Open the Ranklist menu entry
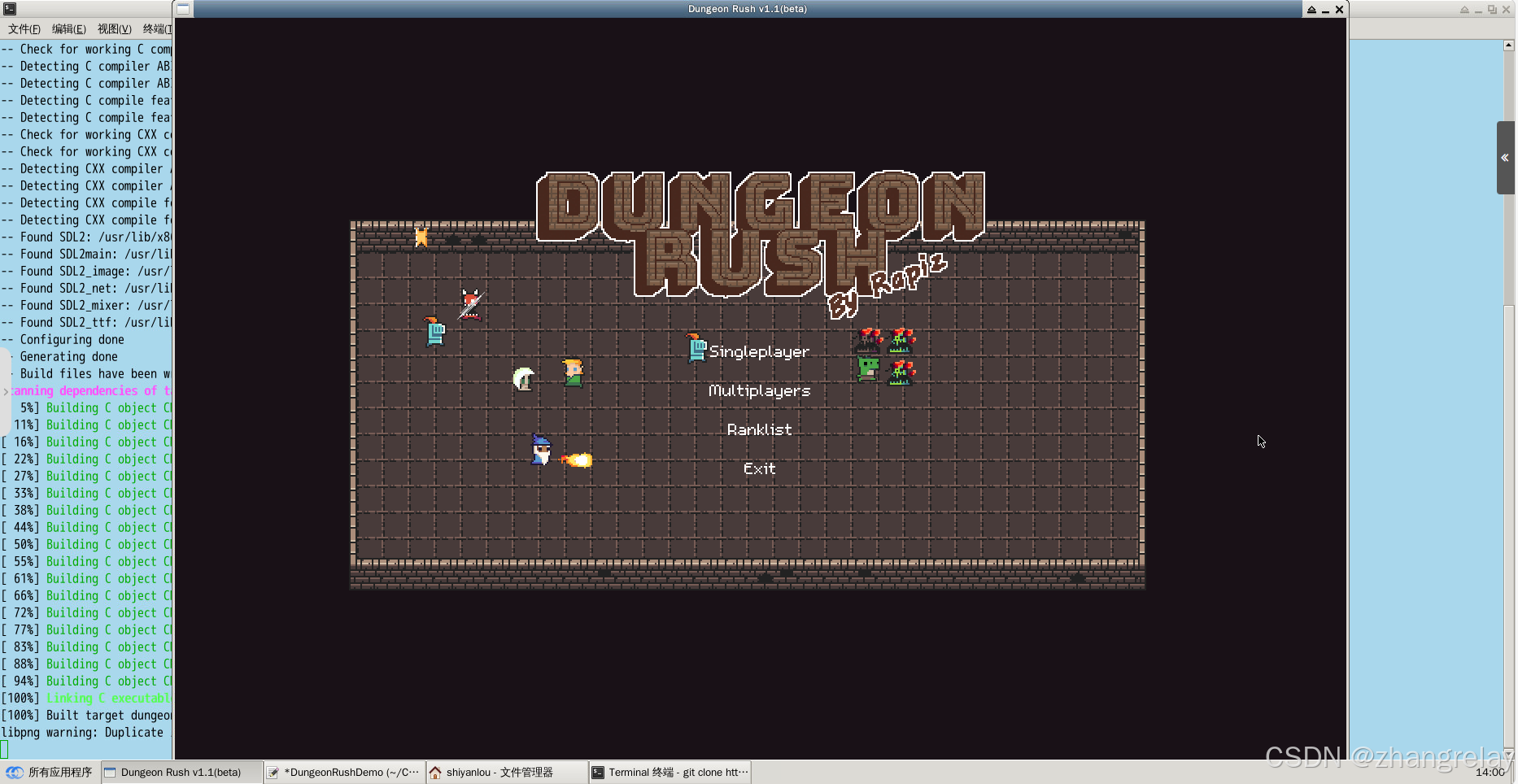The height and width of the screenshot is (784, 1518). (759, 429)
